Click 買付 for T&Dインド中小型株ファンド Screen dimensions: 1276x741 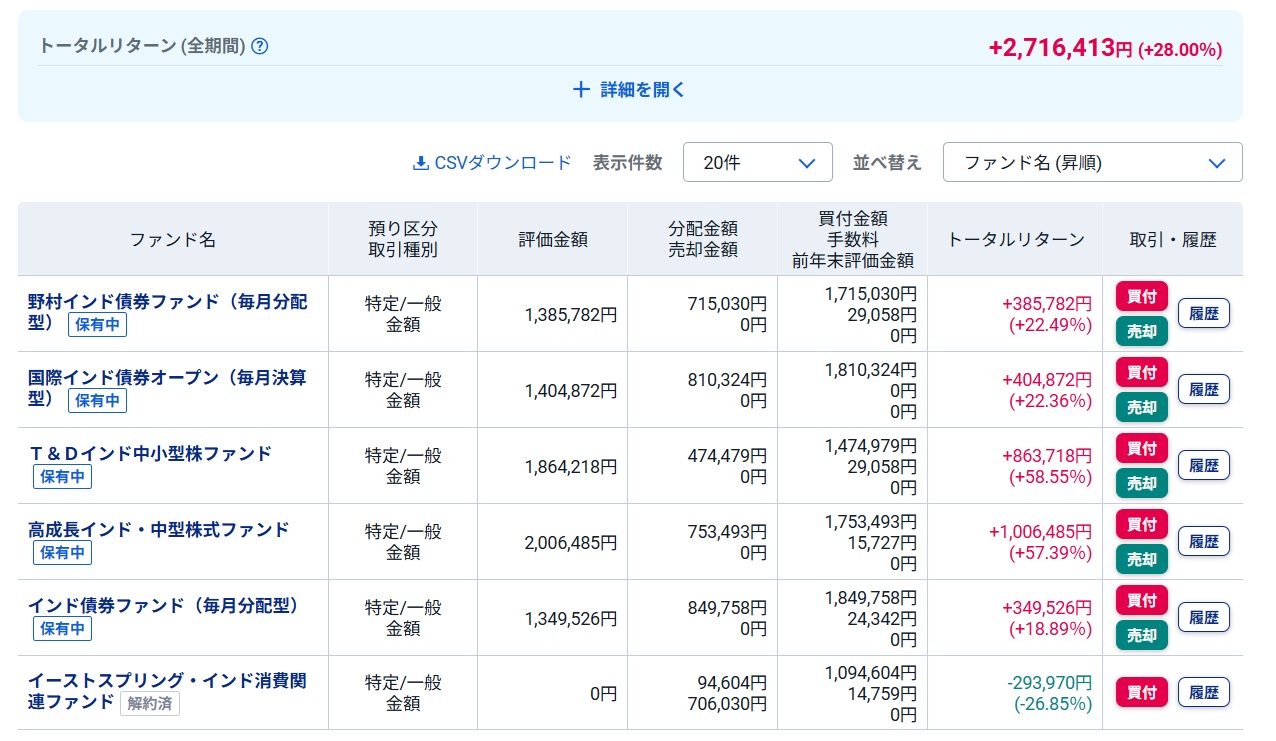tap(1141, 448)
